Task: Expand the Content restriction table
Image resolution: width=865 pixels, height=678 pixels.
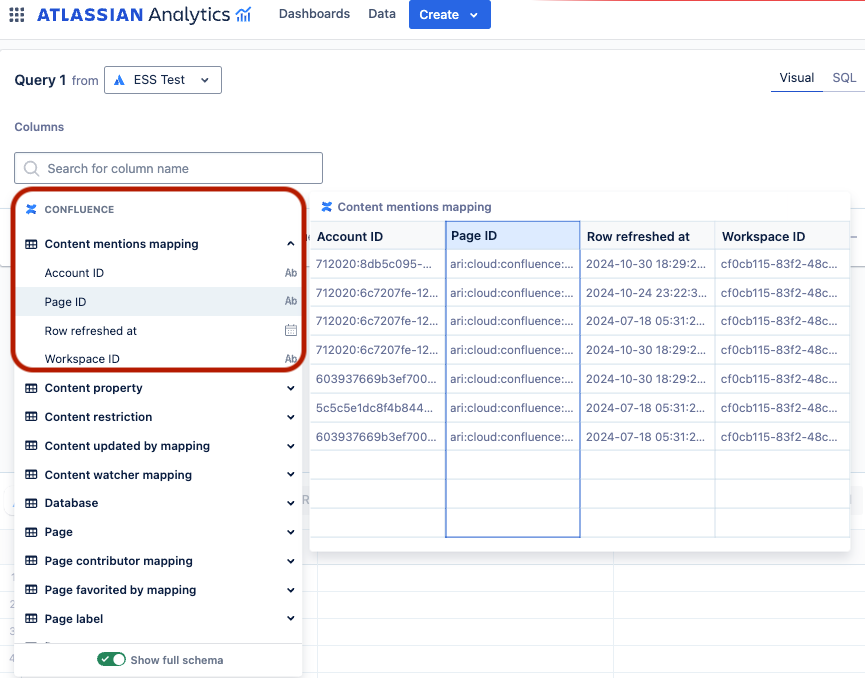Action: click(x=291, y=417)
